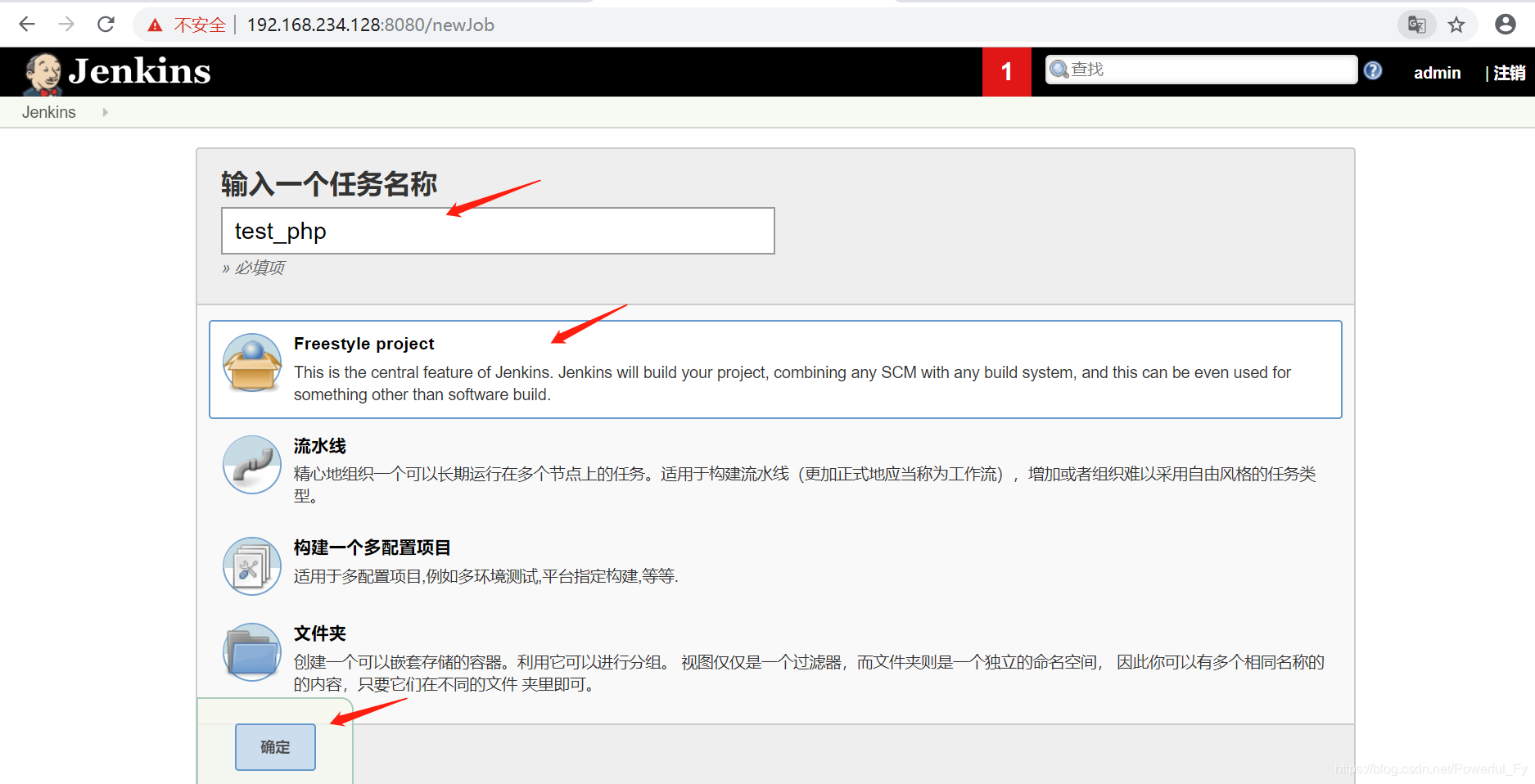Click the Freestyle project box icon
The height and width of the screenshot is (784, 1535).
252,363
